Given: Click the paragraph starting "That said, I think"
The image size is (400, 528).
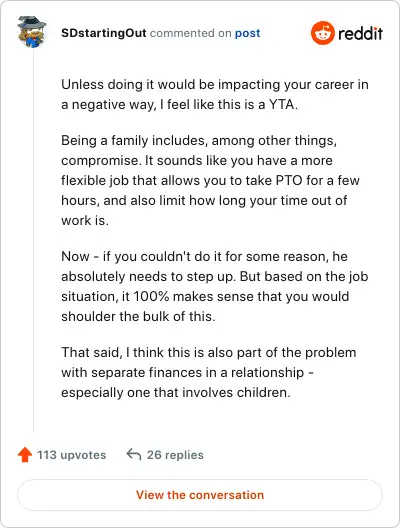Looking at the screenshot, I should tap(209, 372).
